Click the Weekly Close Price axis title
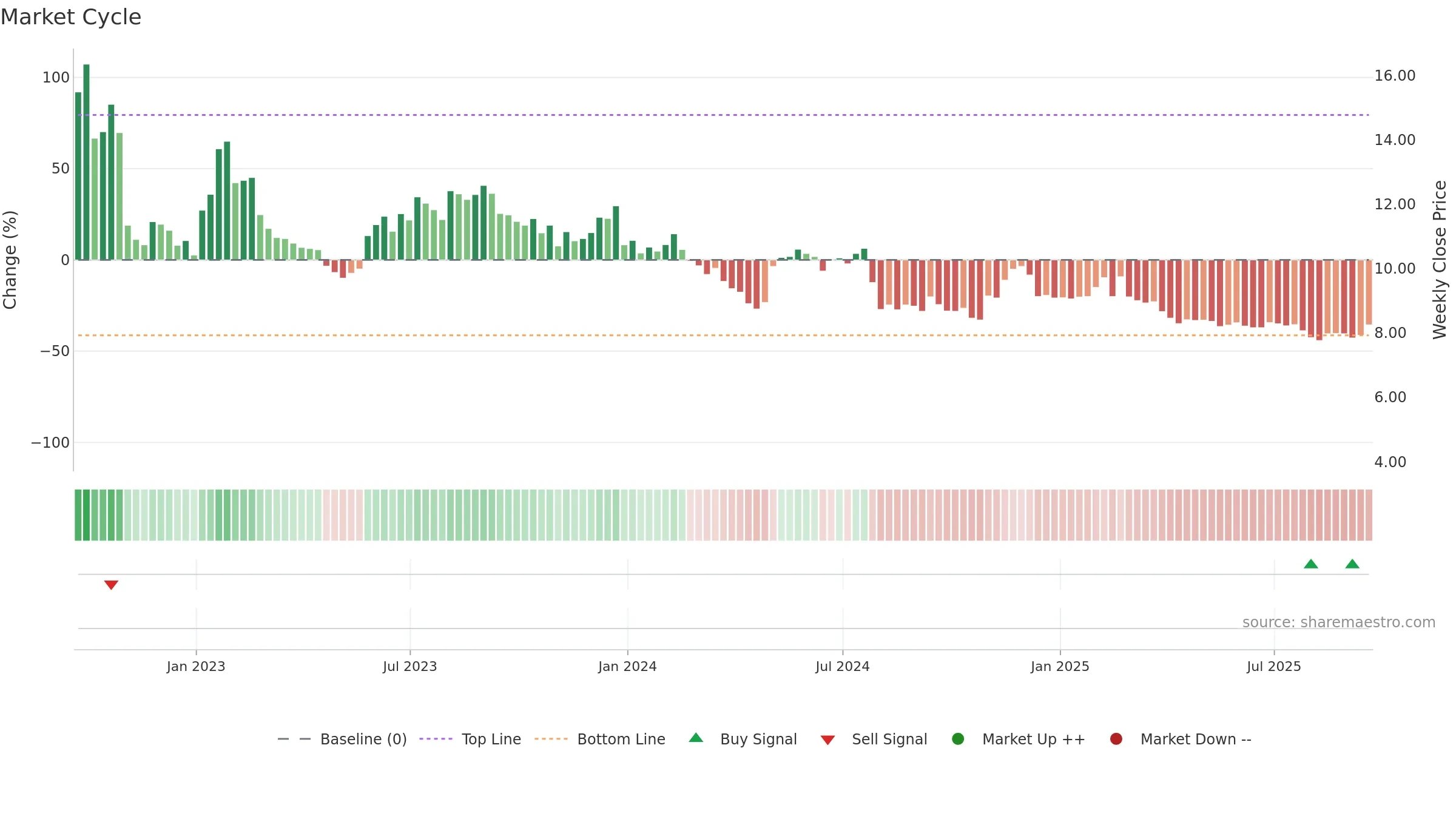Viewport: 1456px width, 819px height. (1440, 260)
